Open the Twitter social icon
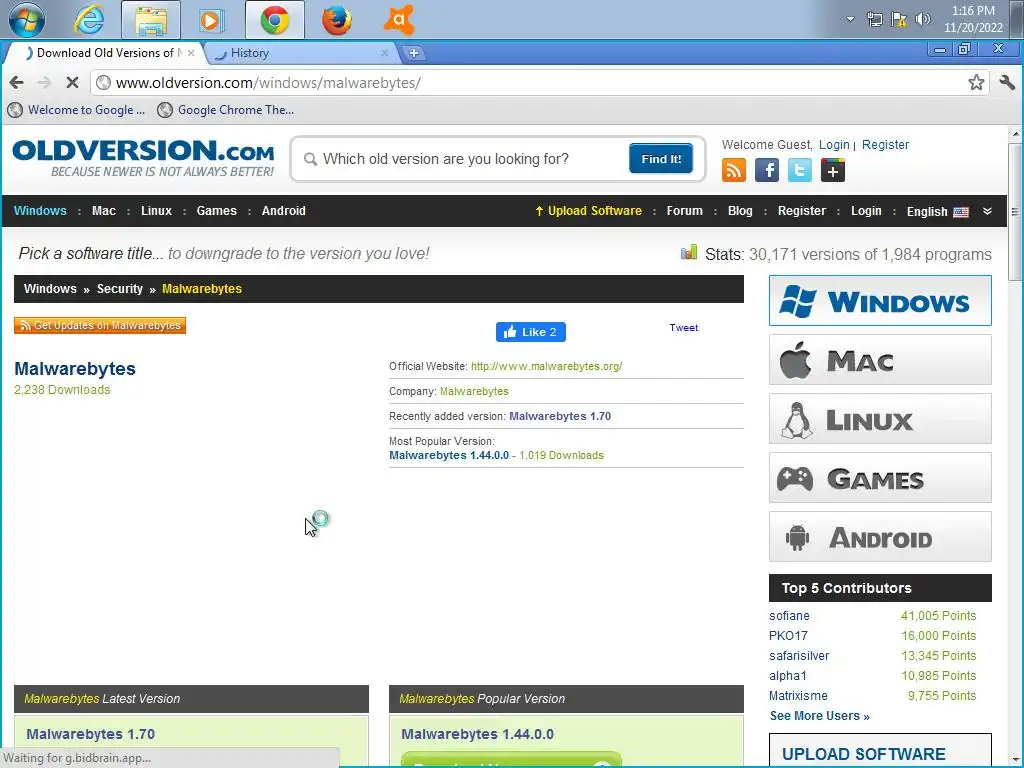Viewport: 1024px width, 768px height. 799,170
